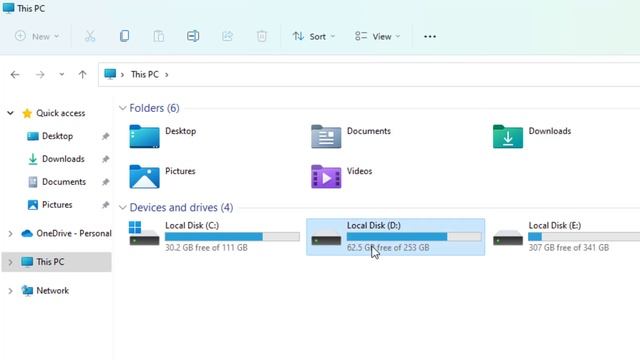Open the See more ellipsis menu
Image resolution: width=640 pixels, height=360 pixels.
click(x=430, y=36)
